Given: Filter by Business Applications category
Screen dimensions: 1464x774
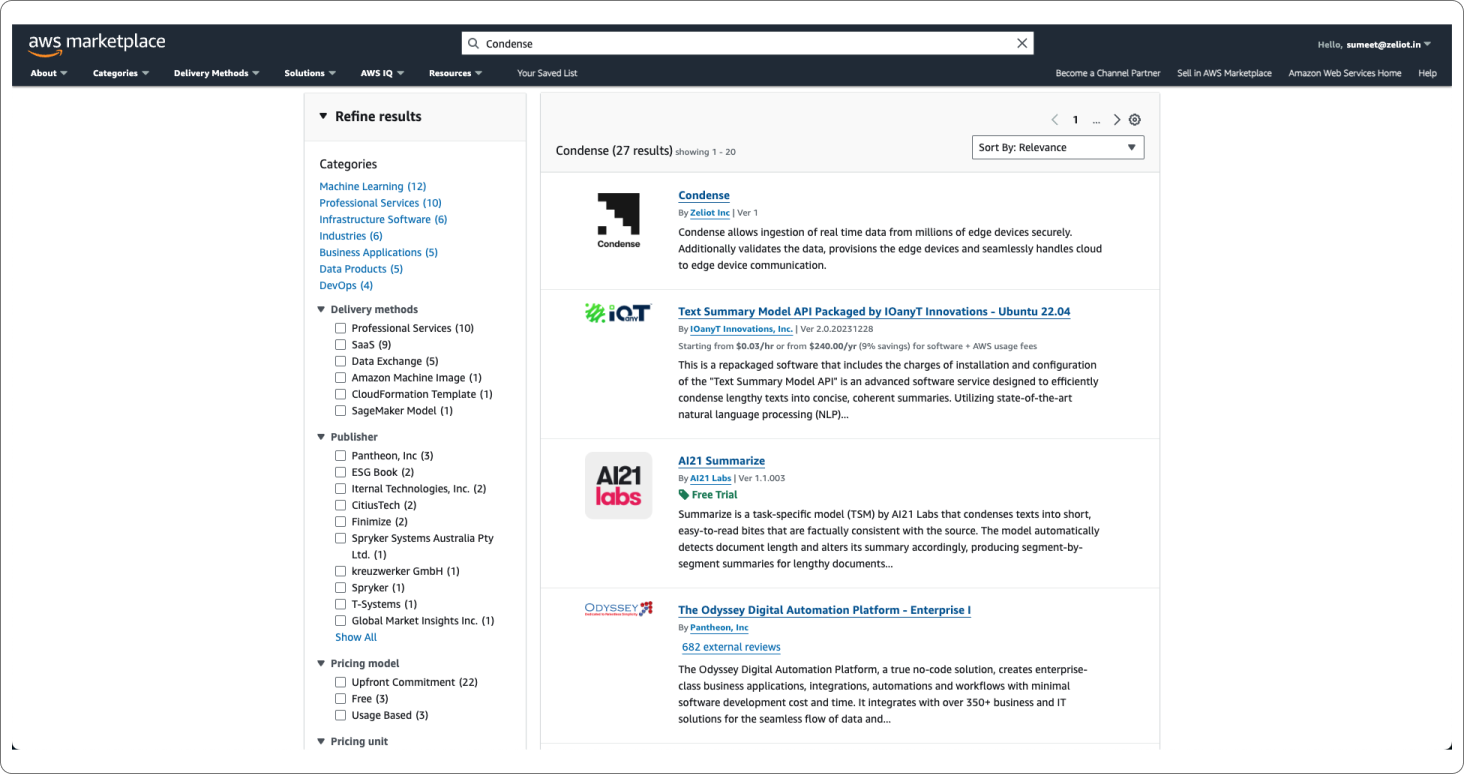Looking at the screenshot, I should pyautogui.click(x=378, y=253).
